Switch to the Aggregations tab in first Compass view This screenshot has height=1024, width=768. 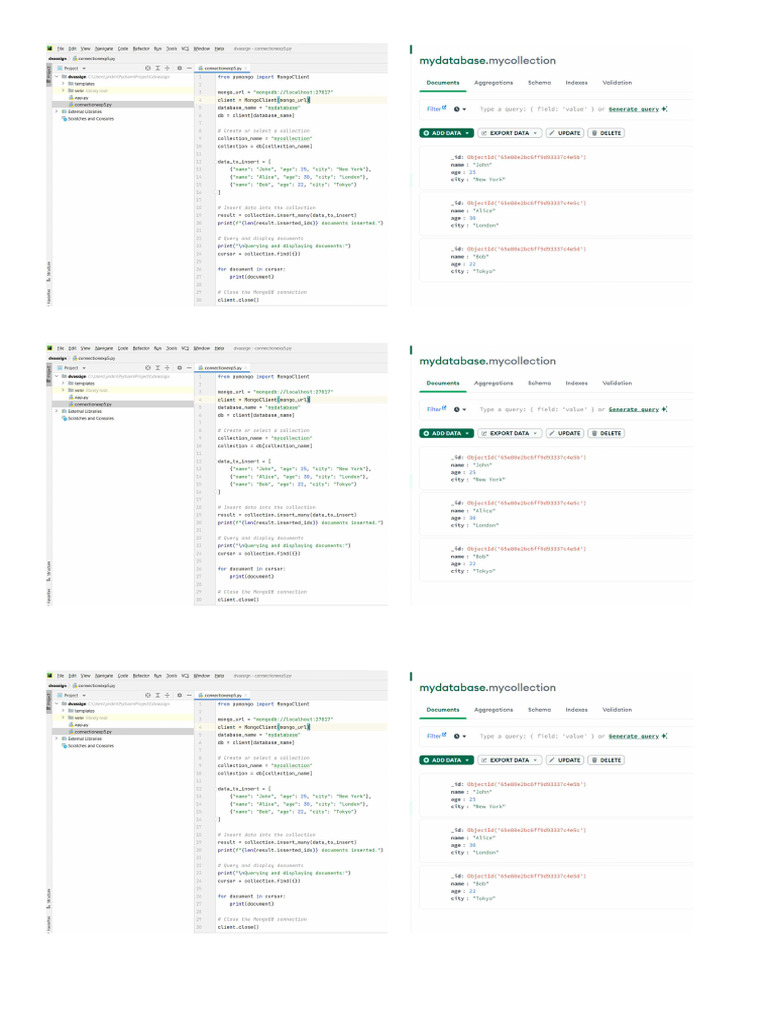(x=493, y=83)
